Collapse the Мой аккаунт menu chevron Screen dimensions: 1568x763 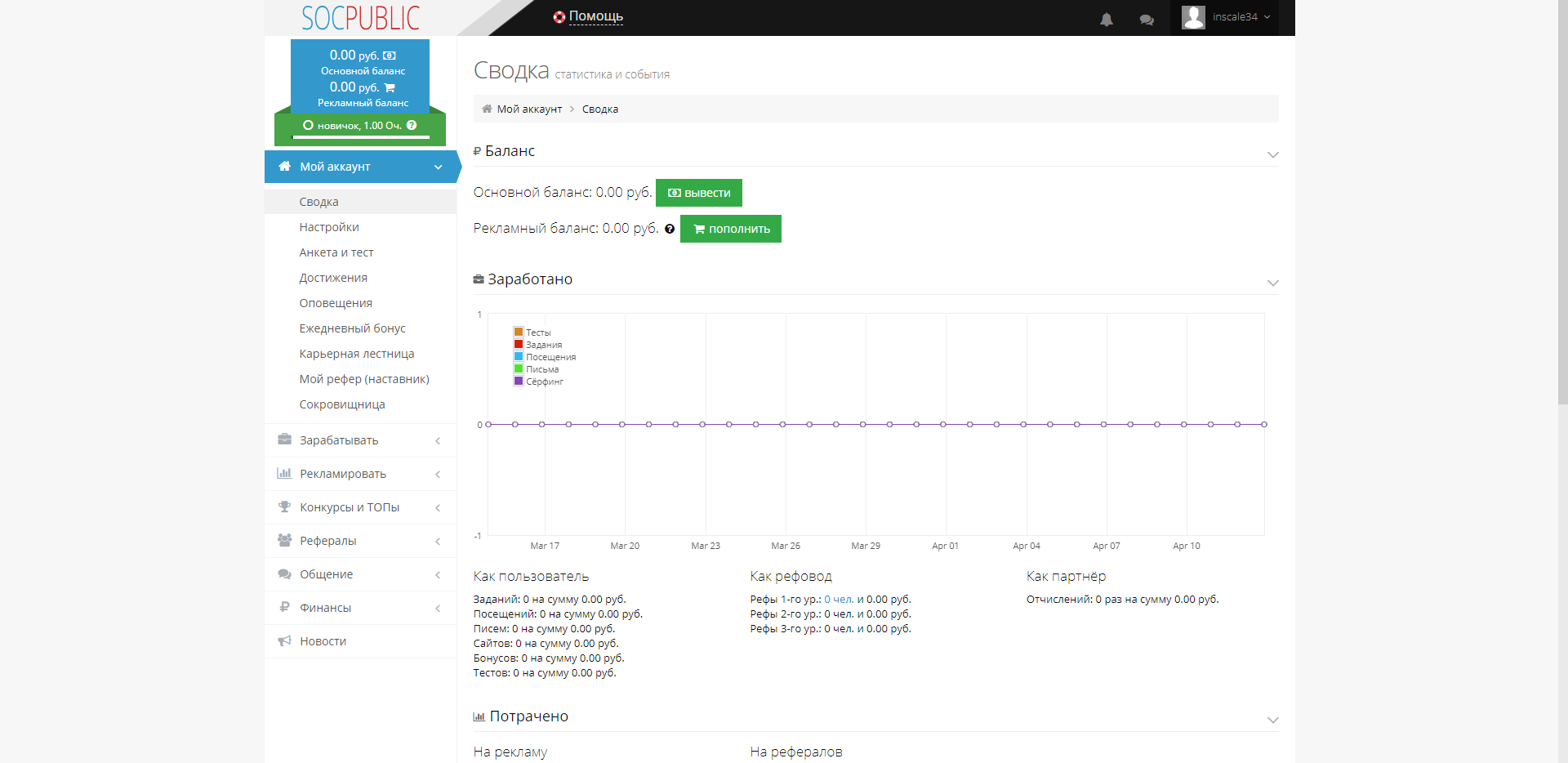click(x=439, y=167)
